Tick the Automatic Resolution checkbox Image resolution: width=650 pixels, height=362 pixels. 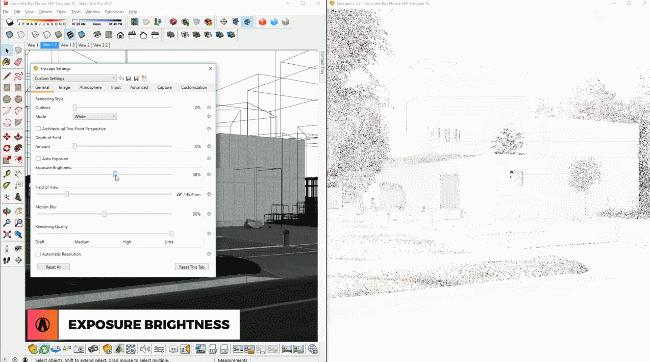[x=38, y=254]
